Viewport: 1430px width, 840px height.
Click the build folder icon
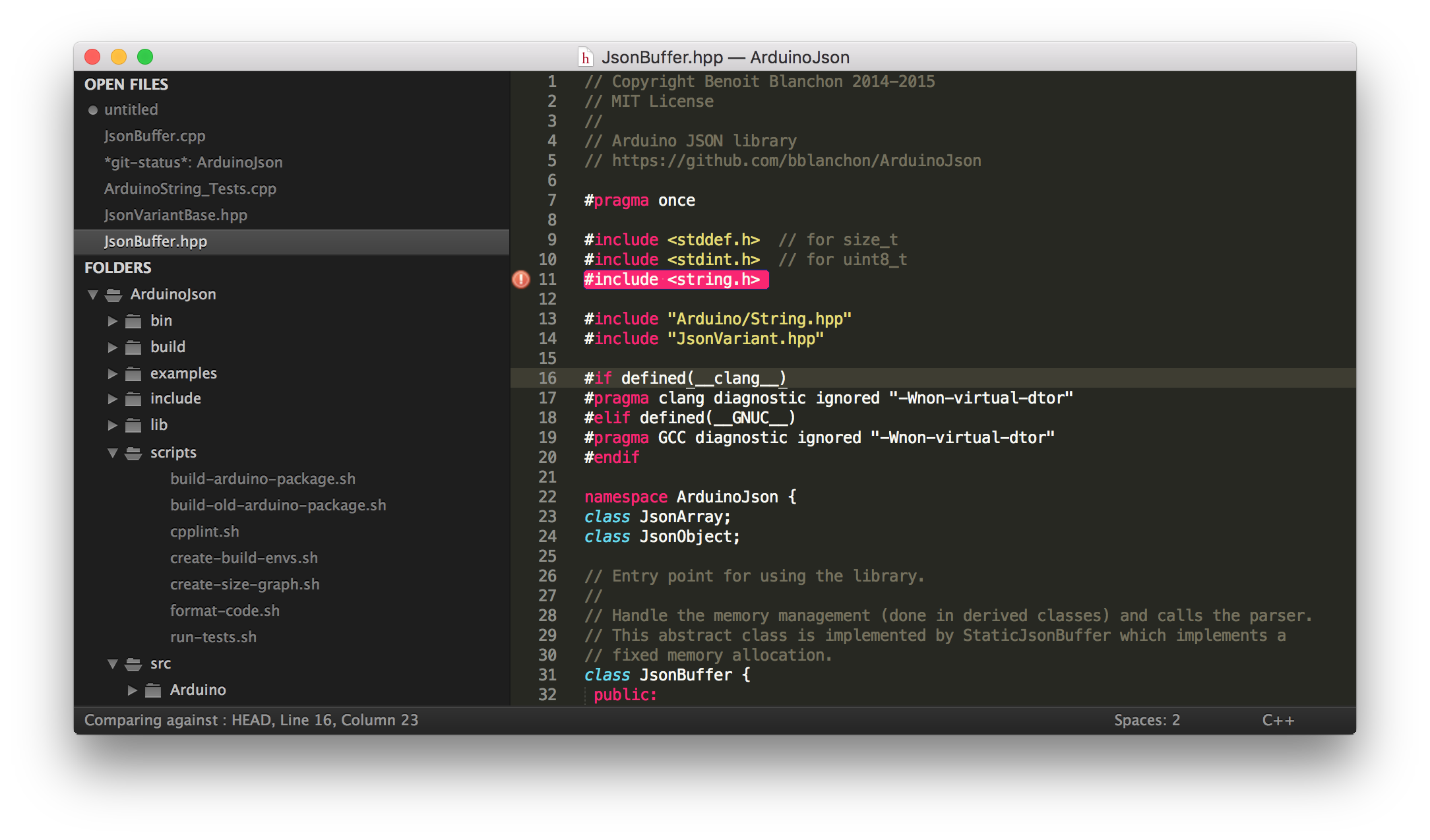(134, 347)
